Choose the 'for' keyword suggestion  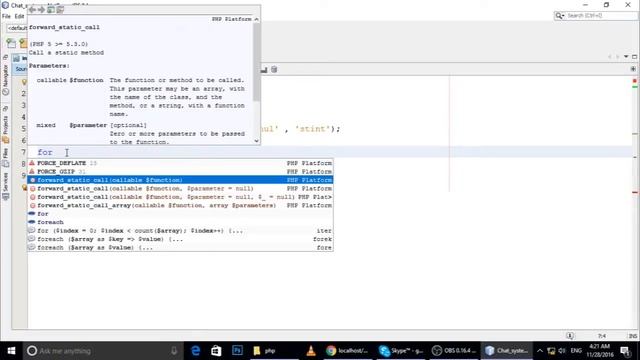click(180, 214)
